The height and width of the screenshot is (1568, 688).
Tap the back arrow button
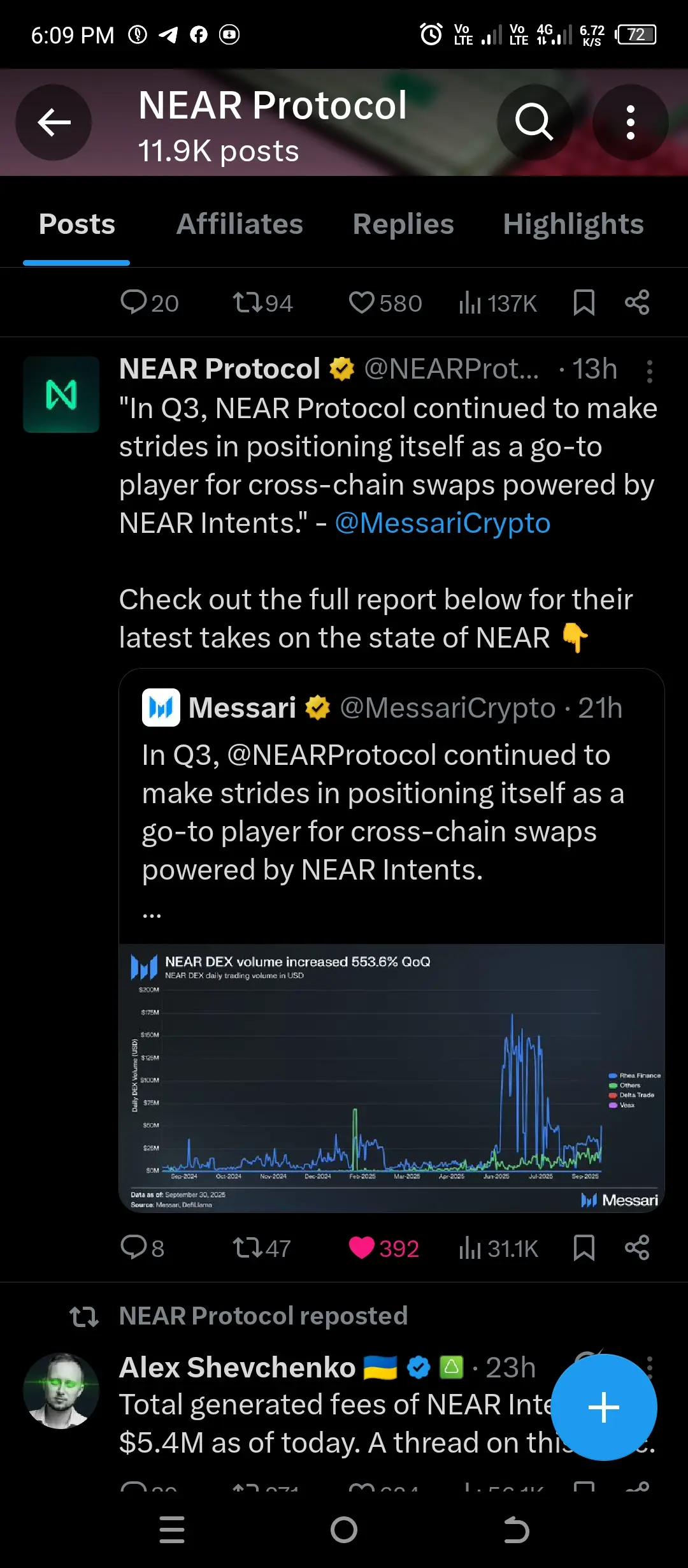pos(54,122)
